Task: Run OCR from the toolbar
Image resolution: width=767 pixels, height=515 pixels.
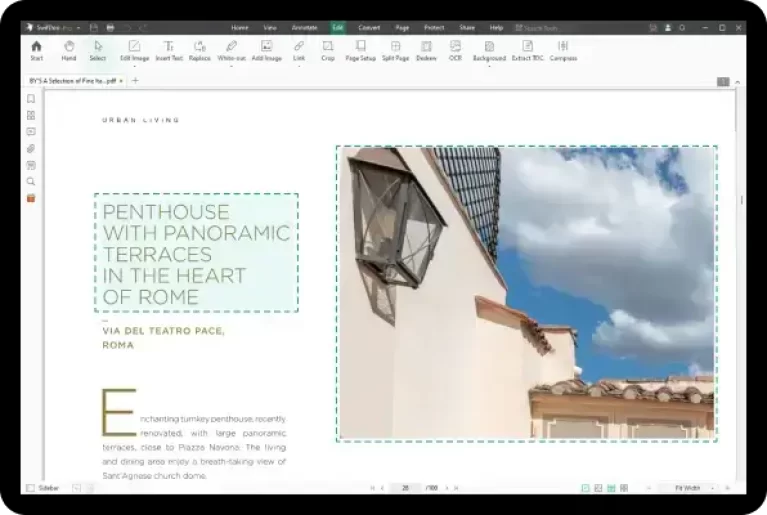Action: 455,50
